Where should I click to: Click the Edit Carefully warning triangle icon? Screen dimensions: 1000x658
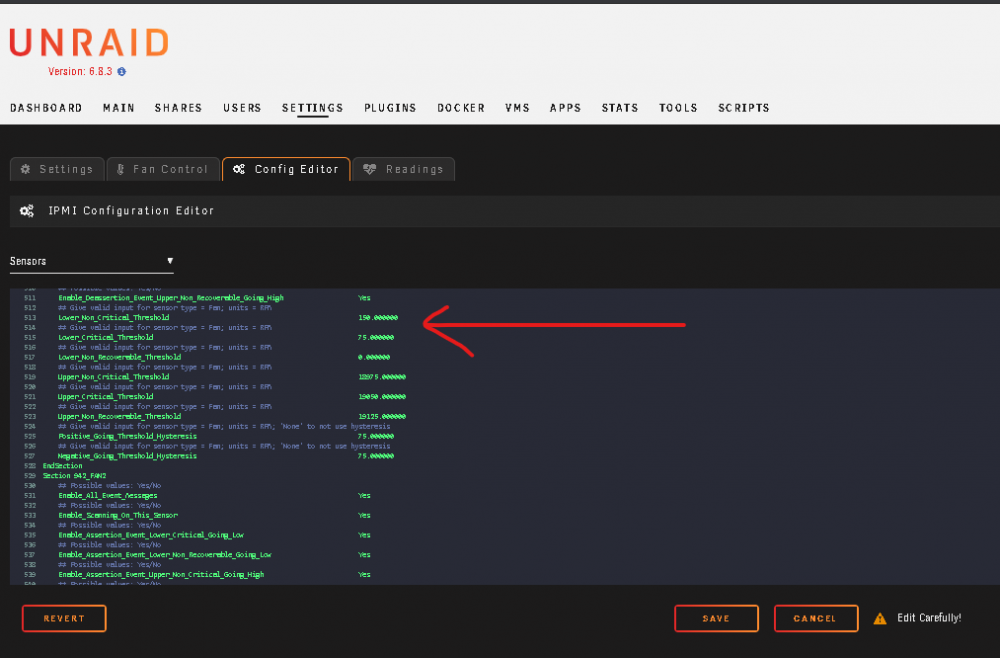(x=880, y=618)
